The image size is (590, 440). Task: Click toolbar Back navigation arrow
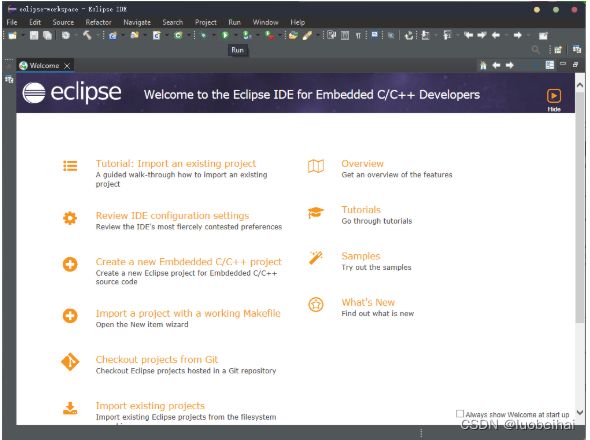[496, 35]
